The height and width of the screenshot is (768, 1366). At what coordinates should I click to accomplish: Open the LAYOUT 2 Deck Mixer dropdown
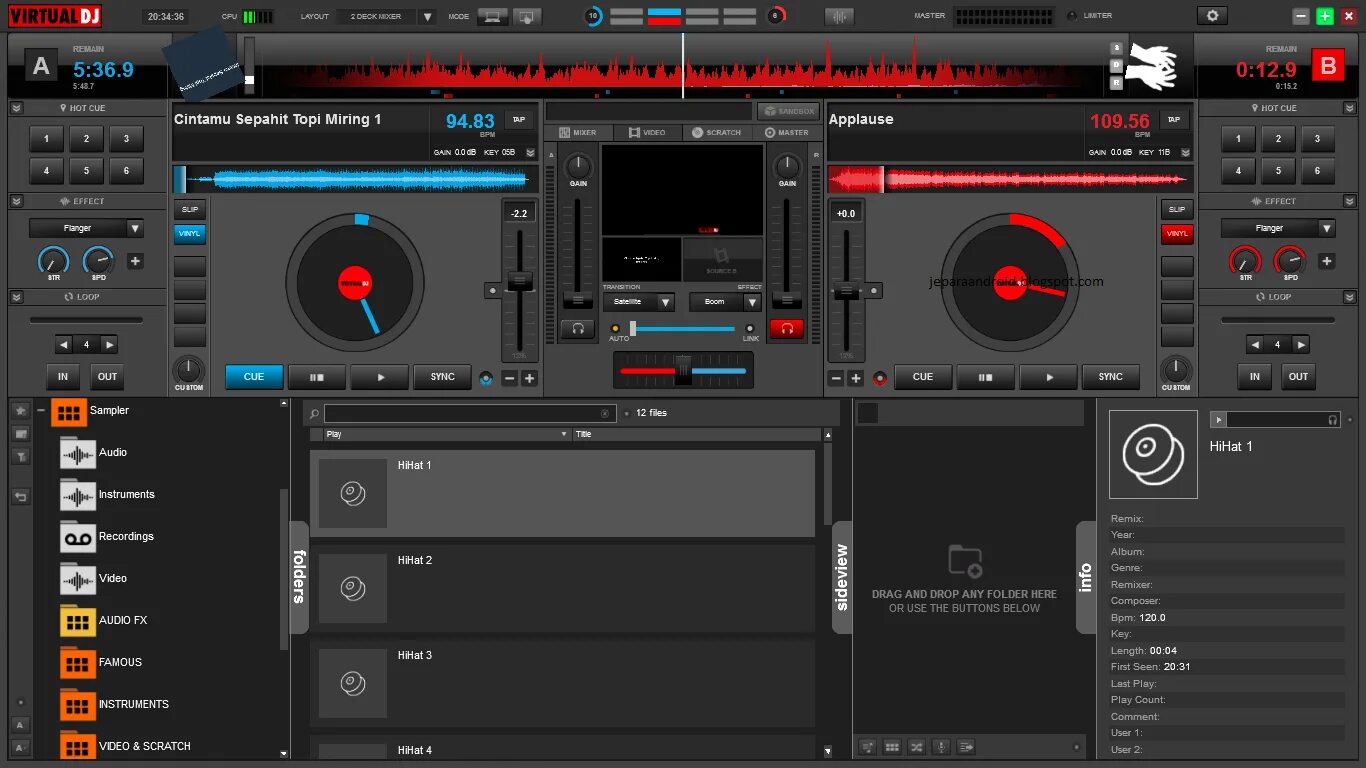click(427, 17)
